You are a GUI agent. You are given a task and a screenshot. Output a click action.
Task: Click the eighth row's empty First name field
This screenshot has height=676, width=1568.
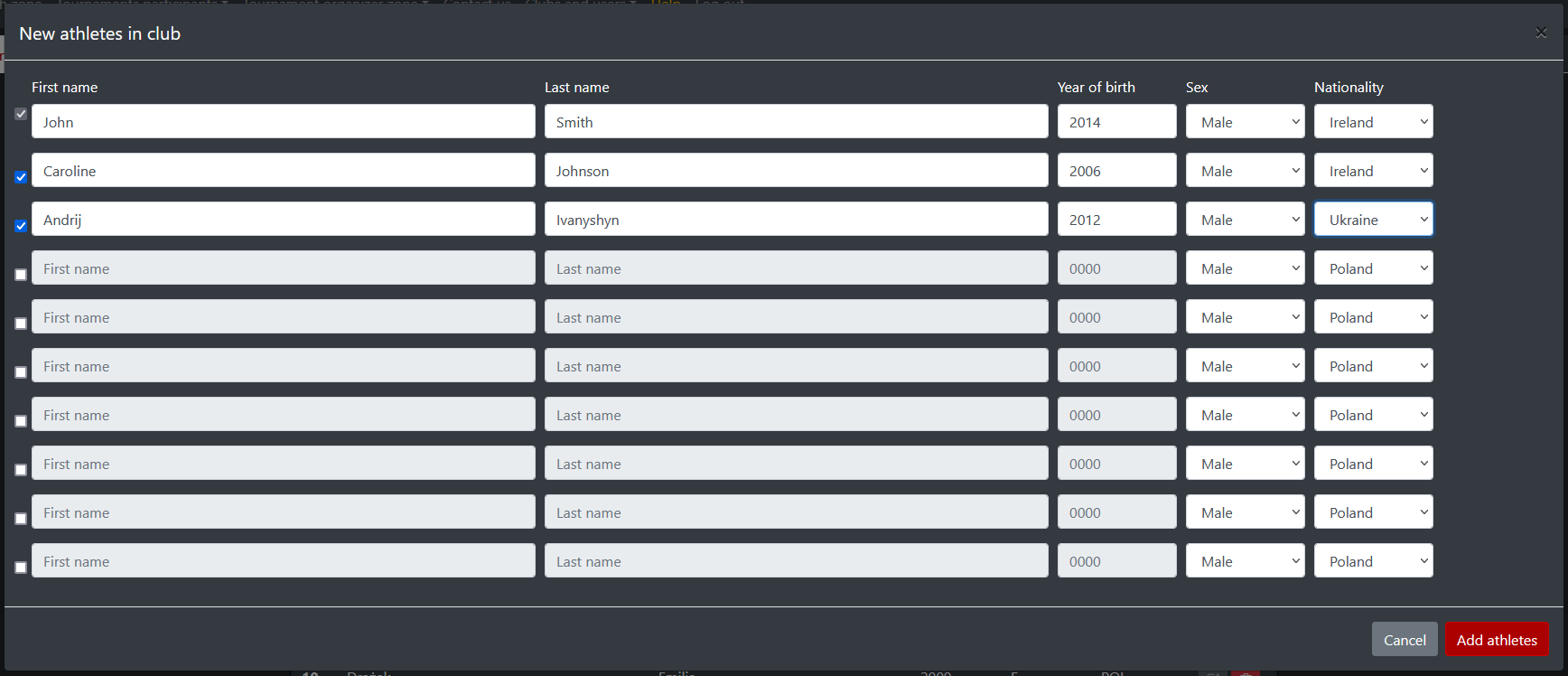click(284, 463)
